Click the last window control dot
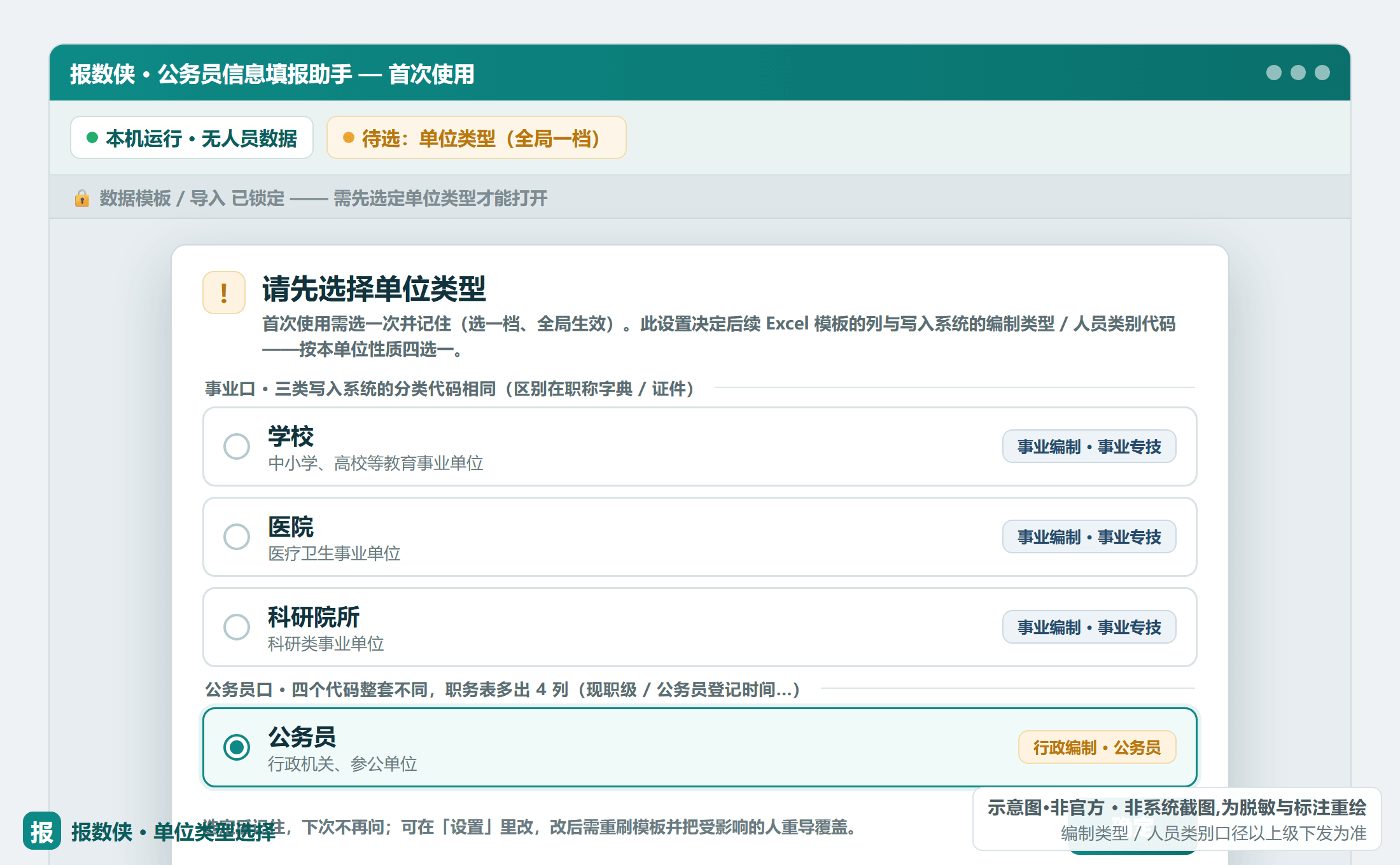The height and width of the screenshot is (865, 1400). coord(1322,73)
